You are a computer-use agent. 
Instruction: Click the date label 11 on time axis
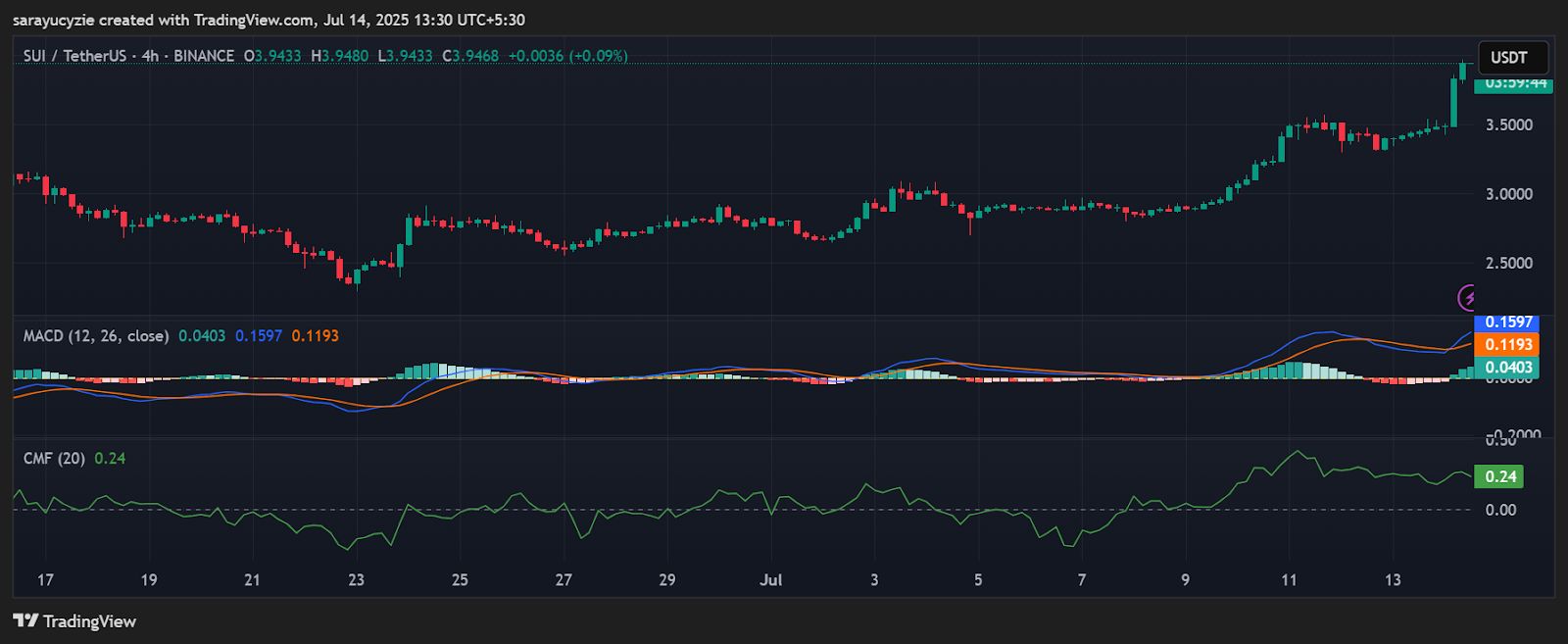[1289, 580]
